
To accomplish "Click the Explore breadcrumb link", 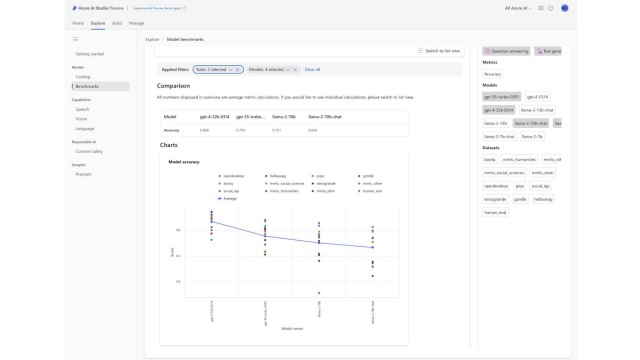I will pos(152,40).
